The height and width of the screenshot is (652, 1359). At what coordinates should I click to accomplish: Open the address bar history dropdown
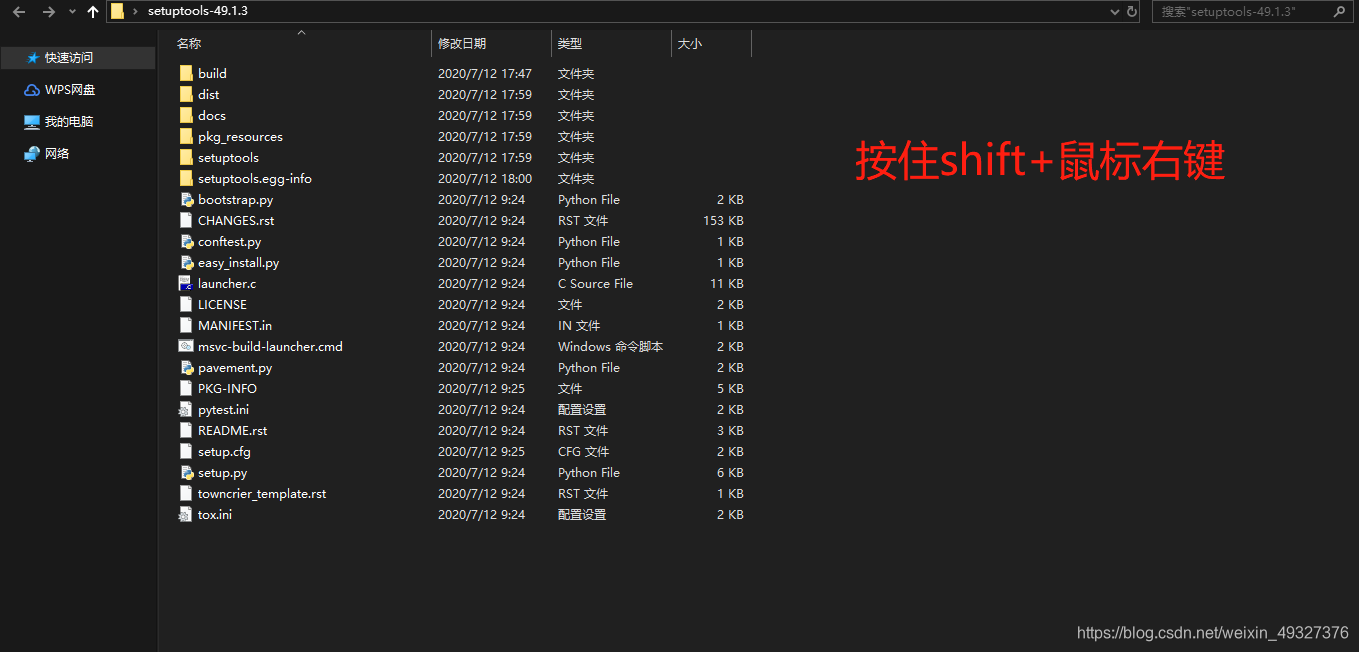1114,12
